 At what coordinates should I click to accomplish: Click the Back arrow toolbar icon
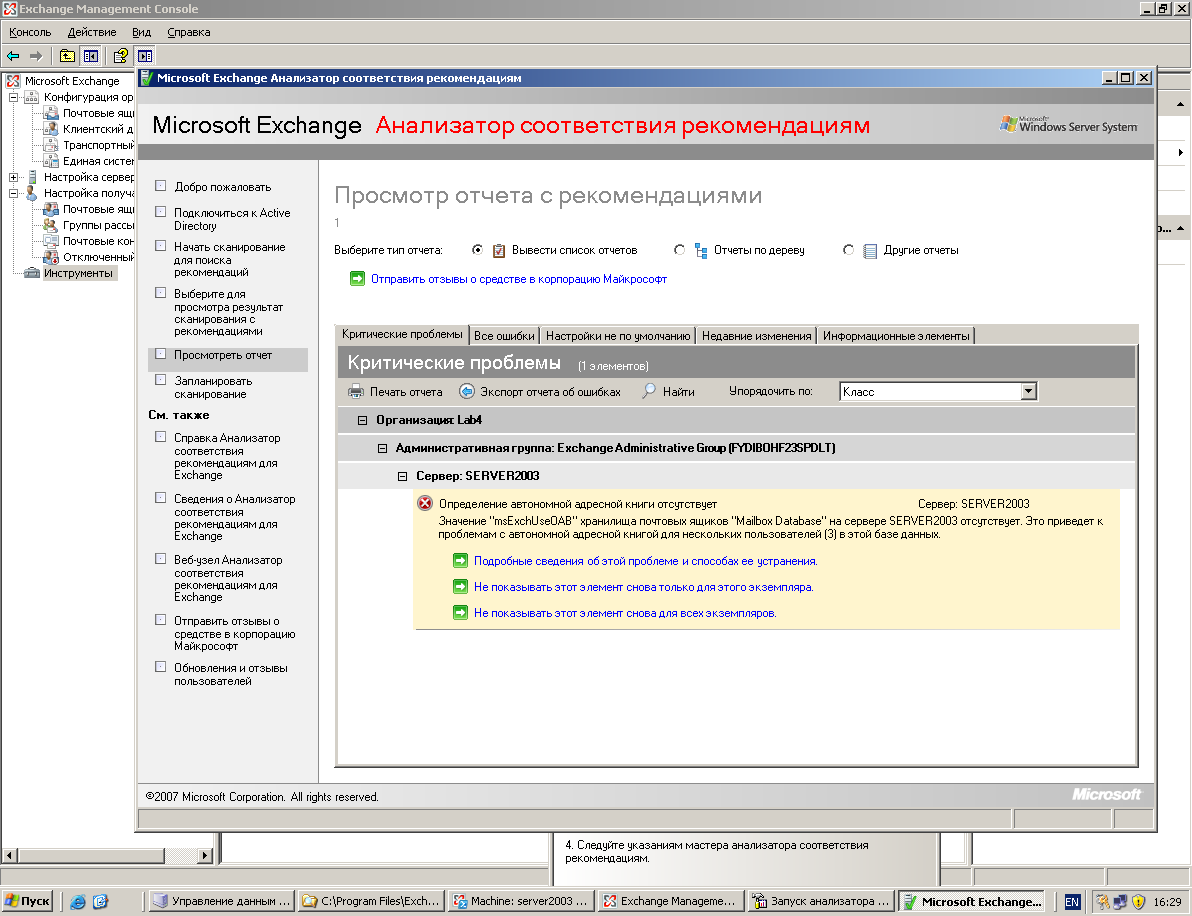(x=13, y=55)
